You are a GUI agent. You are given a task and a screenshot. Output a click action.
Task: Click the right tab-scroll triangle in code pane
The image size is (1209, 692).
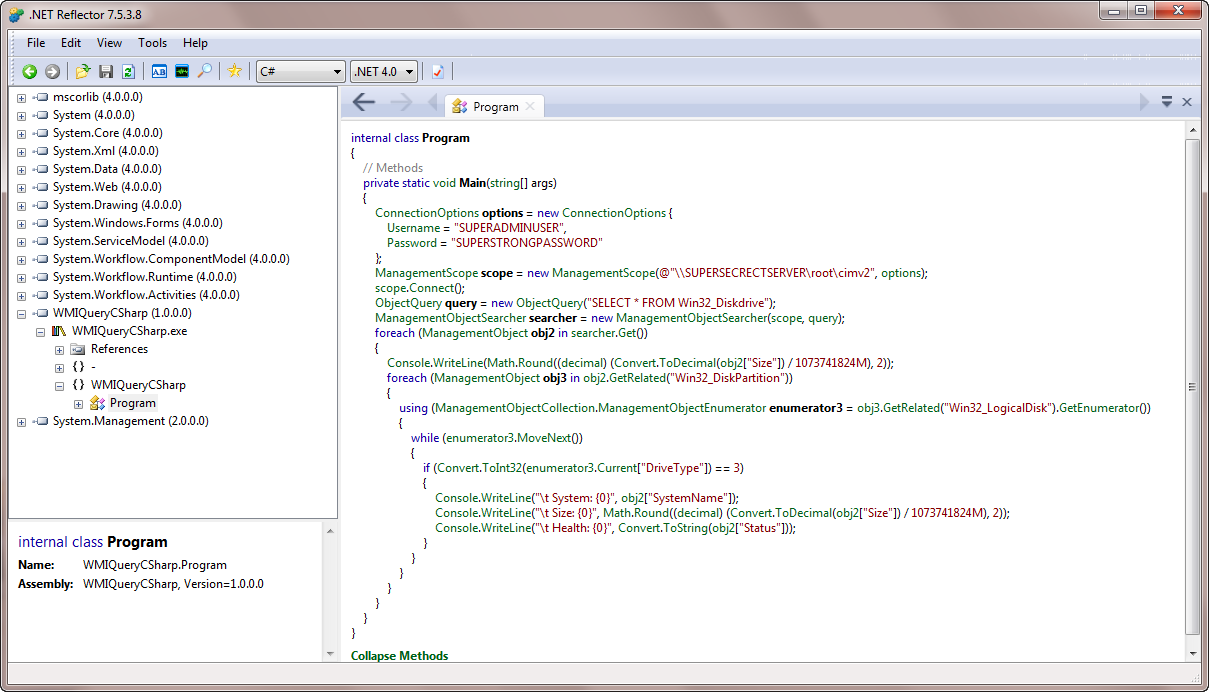coord(1145,102)
